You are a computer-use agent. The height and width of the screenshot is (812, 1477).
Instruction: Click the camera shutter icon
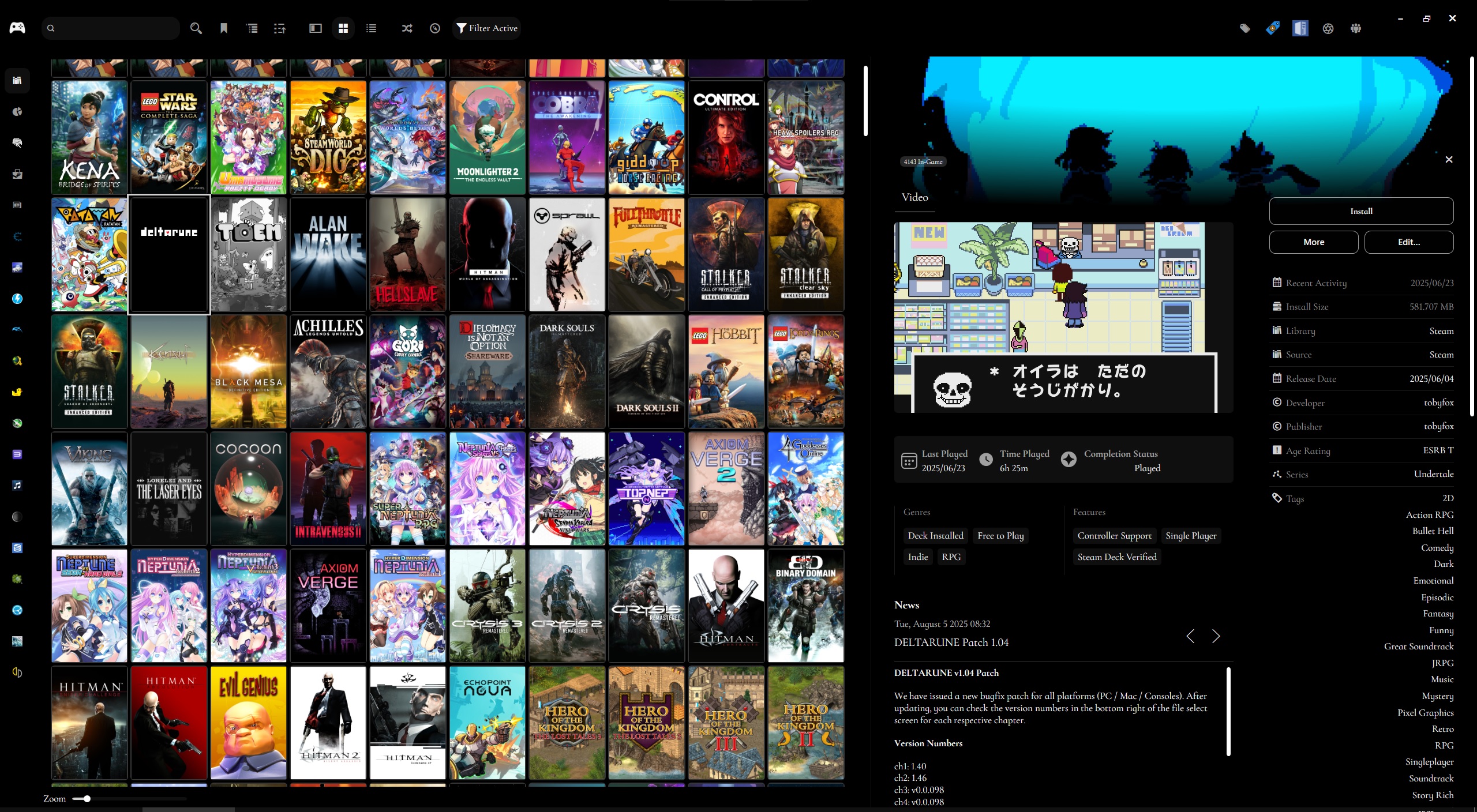point(1328,28)
